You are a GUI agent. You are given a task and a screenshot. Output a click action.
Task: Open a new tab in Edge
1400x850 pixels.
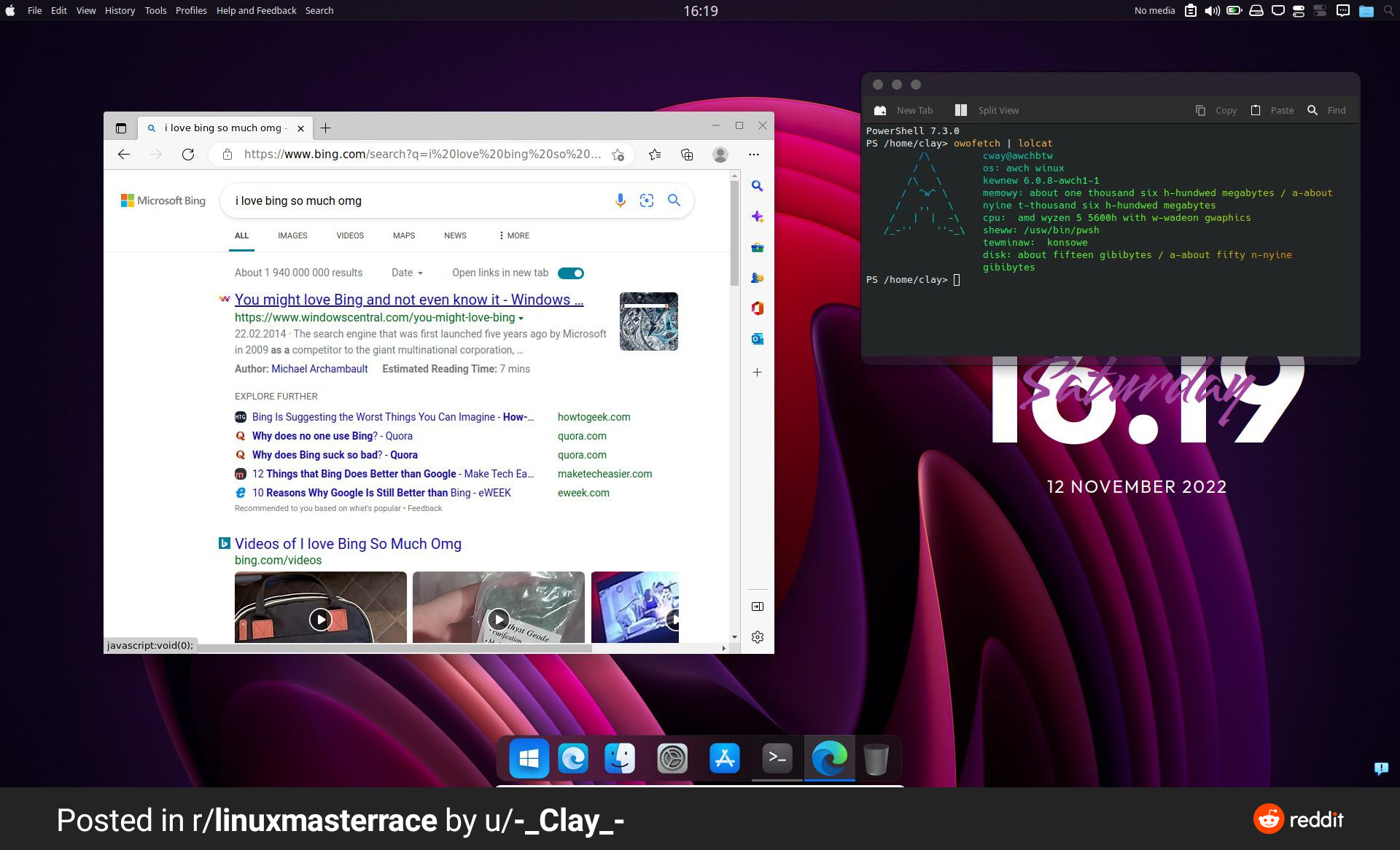[325, 128]
